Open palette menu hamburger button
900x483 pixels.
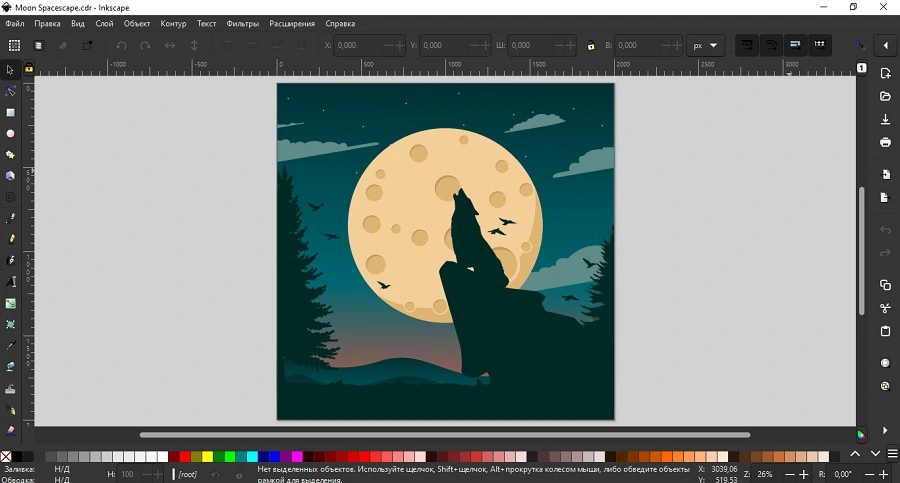893,454
